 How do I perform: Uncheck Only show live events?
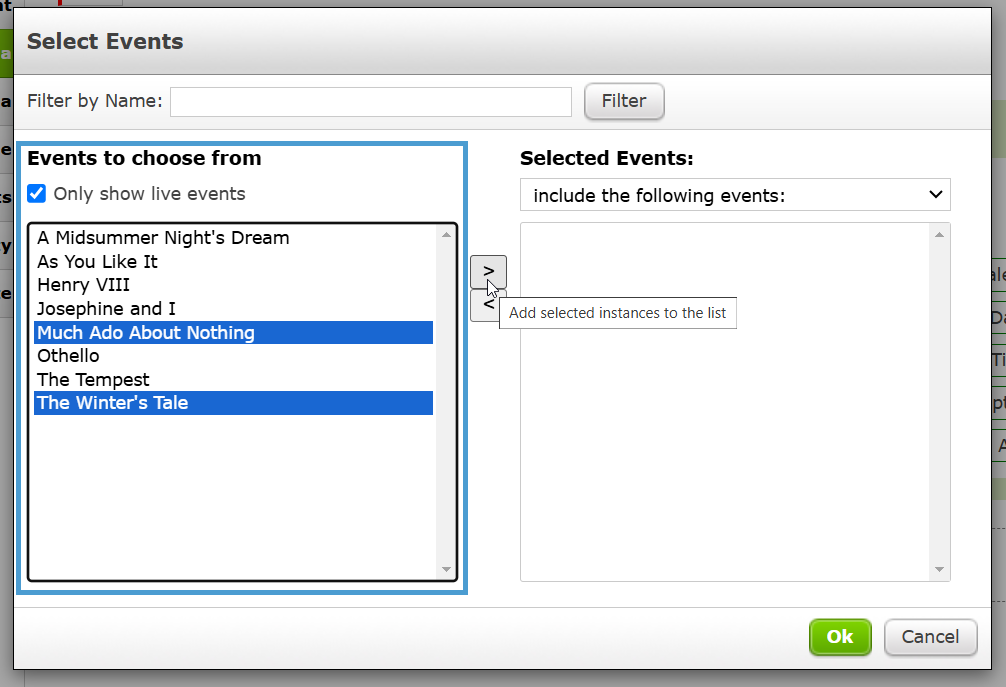pos(37,193)
